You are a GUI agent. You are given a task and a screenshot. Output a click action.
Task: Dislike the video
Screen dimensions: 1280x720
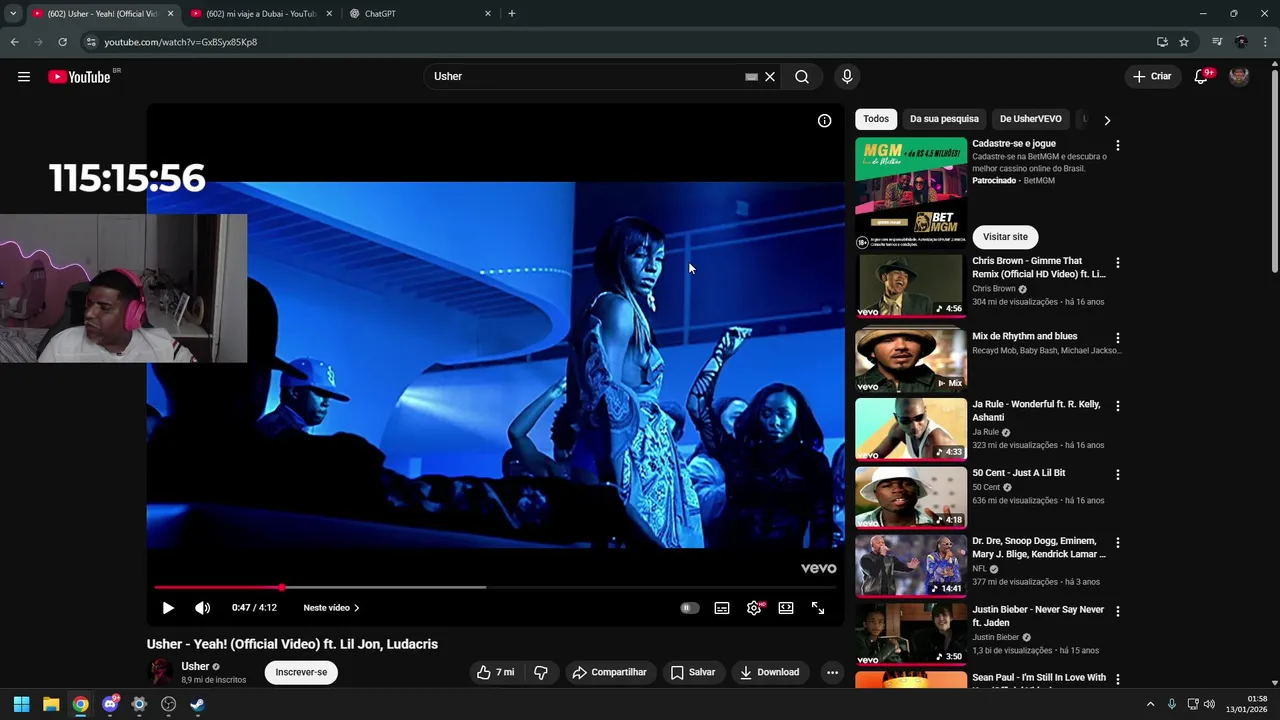pos(541,673)
